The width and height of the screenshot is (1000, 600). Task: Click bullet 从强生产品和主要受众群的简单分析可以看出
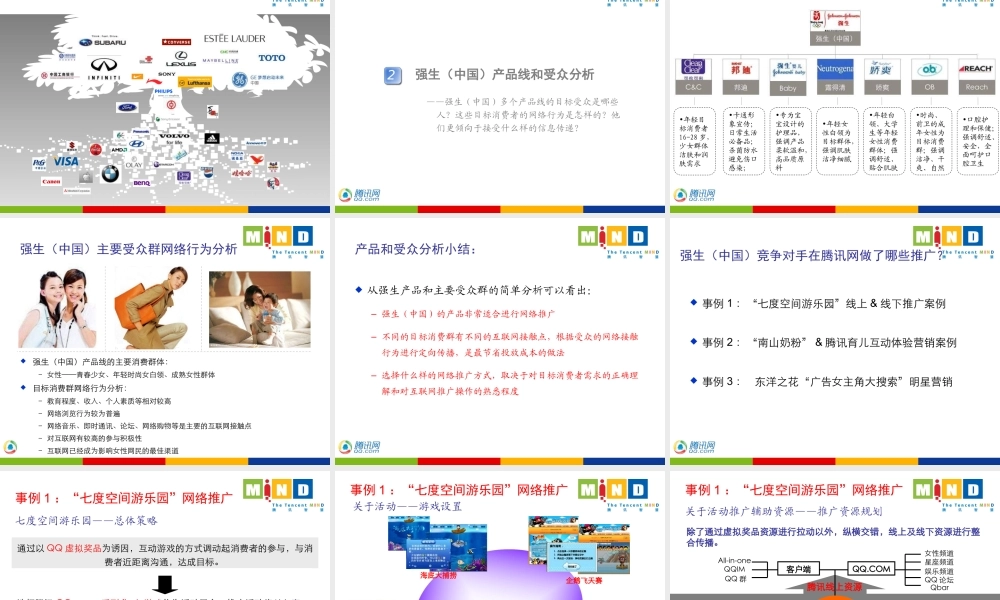479,291
